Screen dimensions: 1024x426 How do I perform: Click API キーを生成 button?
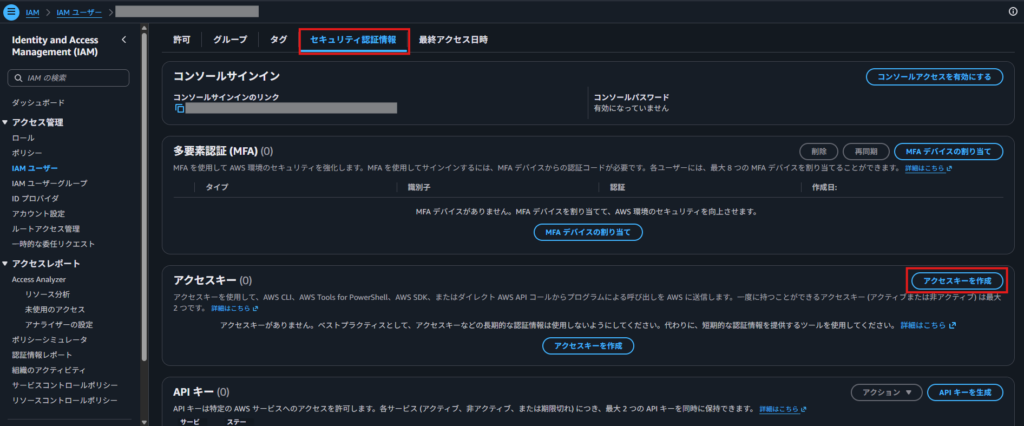pos(965,393)
